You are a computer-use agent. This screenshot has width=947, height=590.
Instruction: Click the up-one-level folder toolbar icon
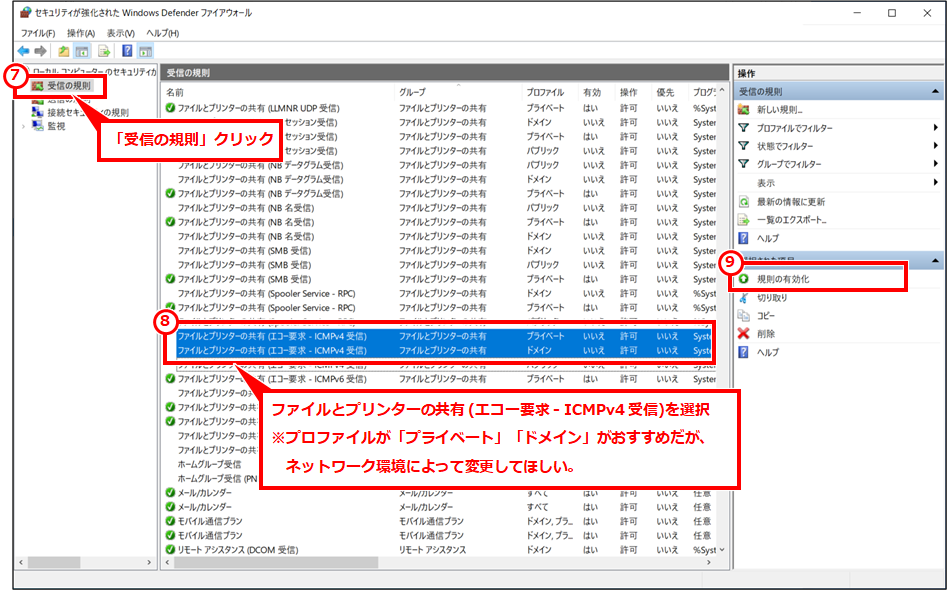63,51
